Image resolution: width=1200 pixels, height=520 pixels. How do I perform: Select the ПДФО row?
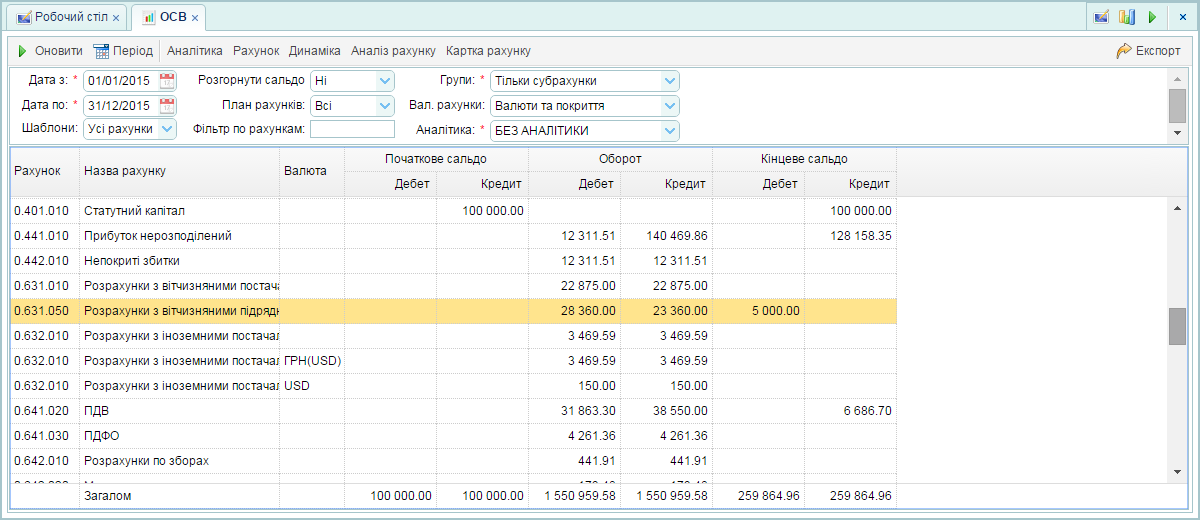point(454,436)
